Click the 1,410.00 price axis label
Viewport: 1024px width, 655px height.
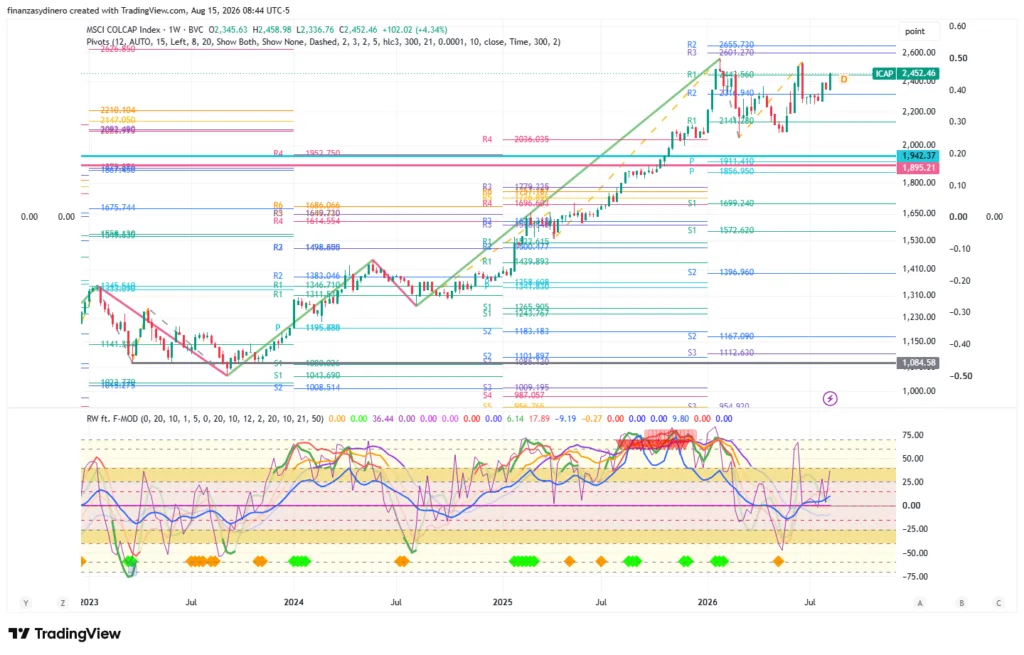click(918, 268)
